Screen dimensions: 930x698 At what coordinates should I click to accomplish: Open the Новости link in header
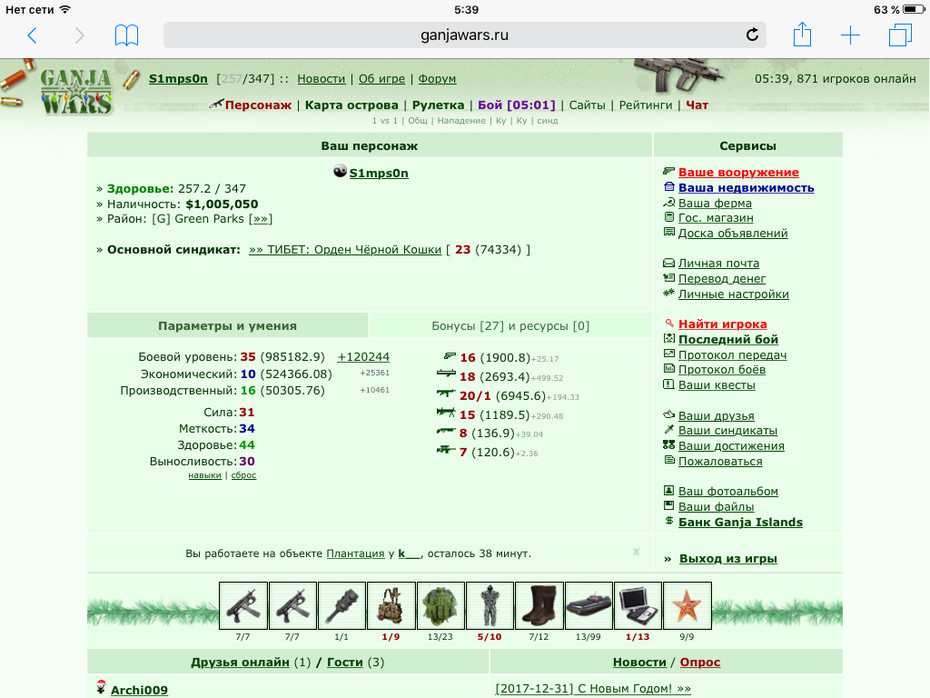point(321,79)
